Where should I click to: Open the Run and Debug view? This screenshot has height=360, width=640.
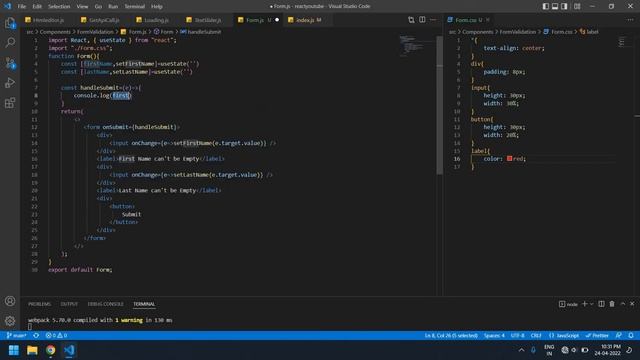point(10,82)
